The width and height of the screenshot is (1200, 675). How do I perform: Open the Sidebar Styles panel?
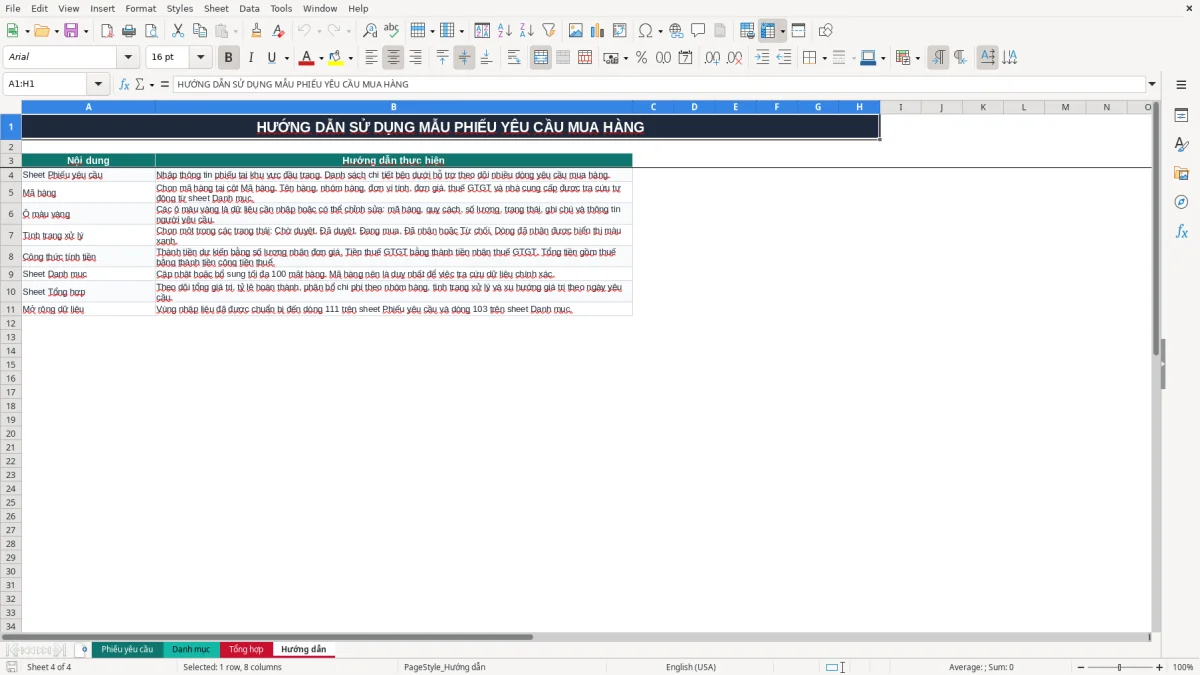(x=1181, y=145)
